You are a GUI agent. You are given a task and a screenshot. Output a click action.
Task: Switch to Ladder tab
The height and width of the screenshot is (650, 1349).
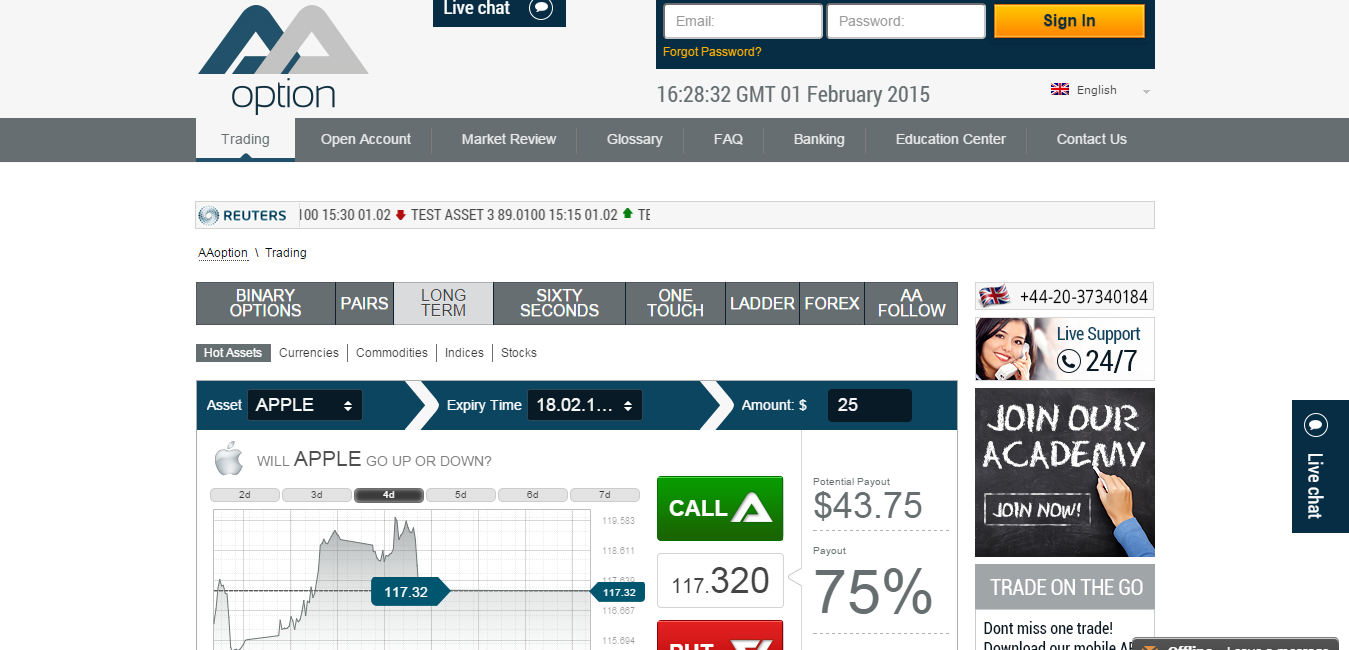(763, 303)
